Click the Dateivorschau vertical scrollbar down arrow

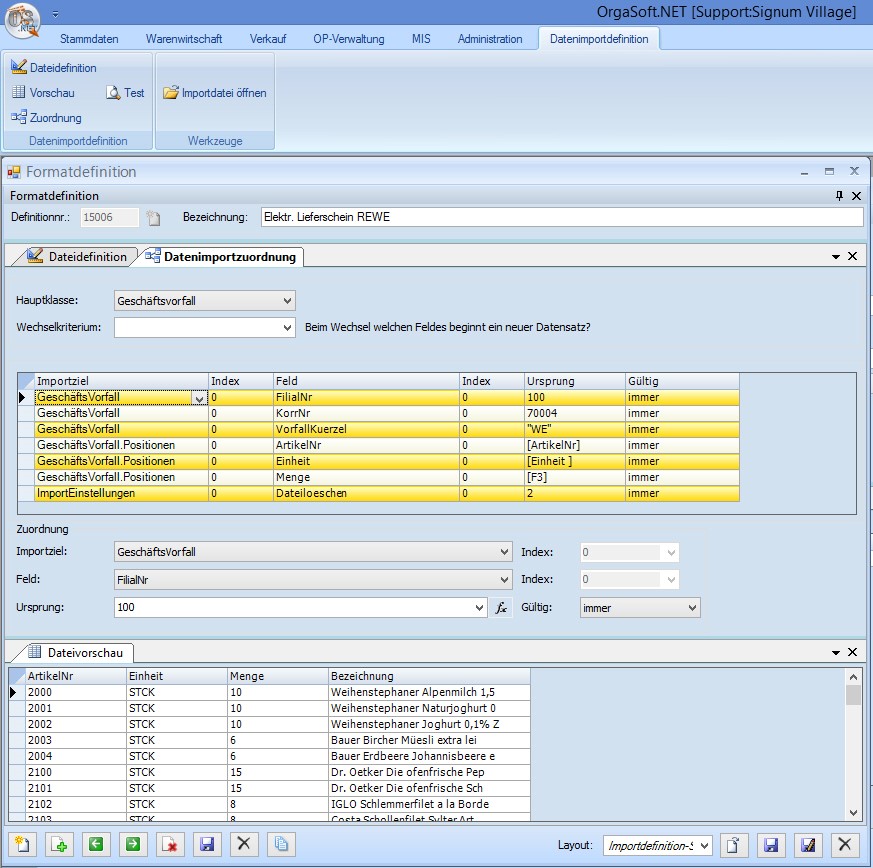point(853,812)
